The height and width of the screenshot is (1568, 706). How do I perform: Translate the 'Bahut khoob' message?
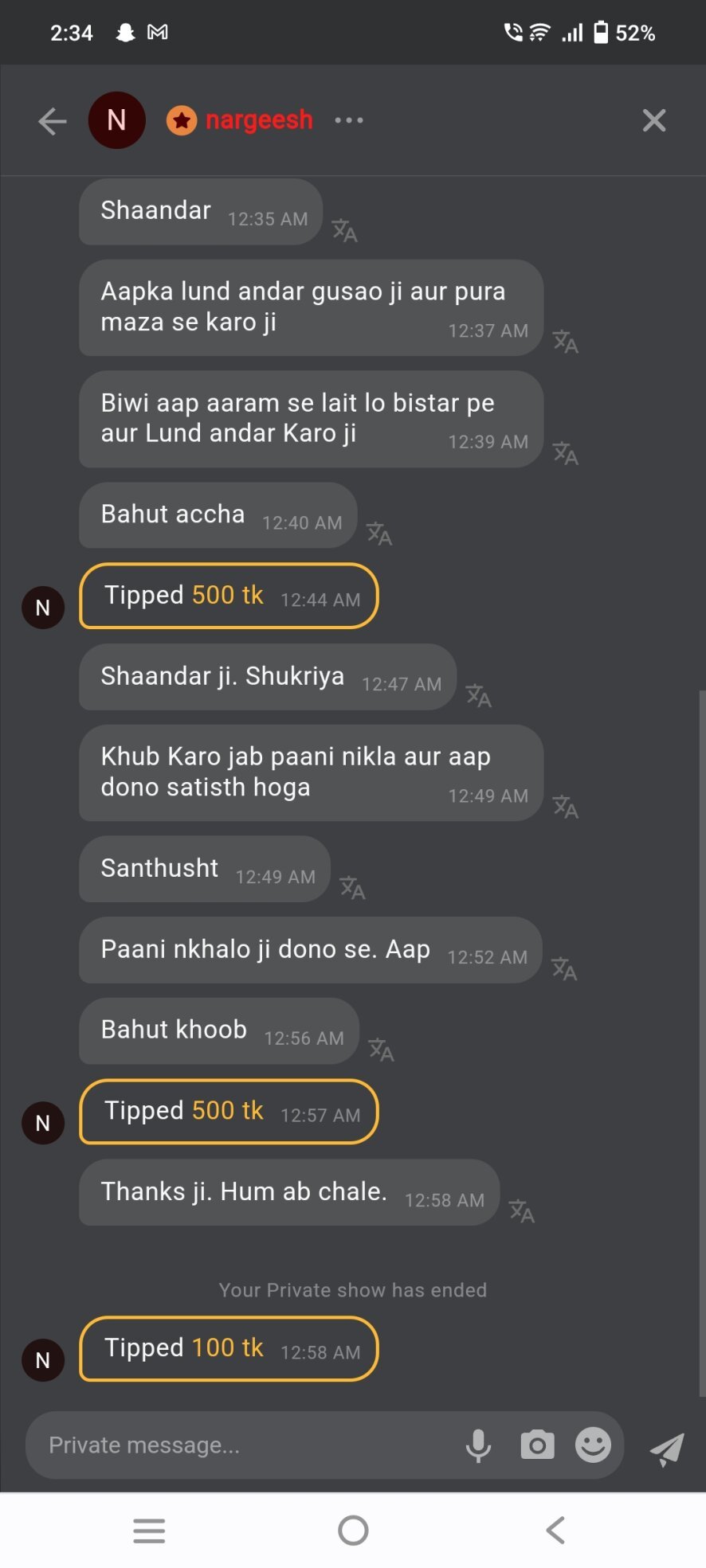(x=381, y=1050)
